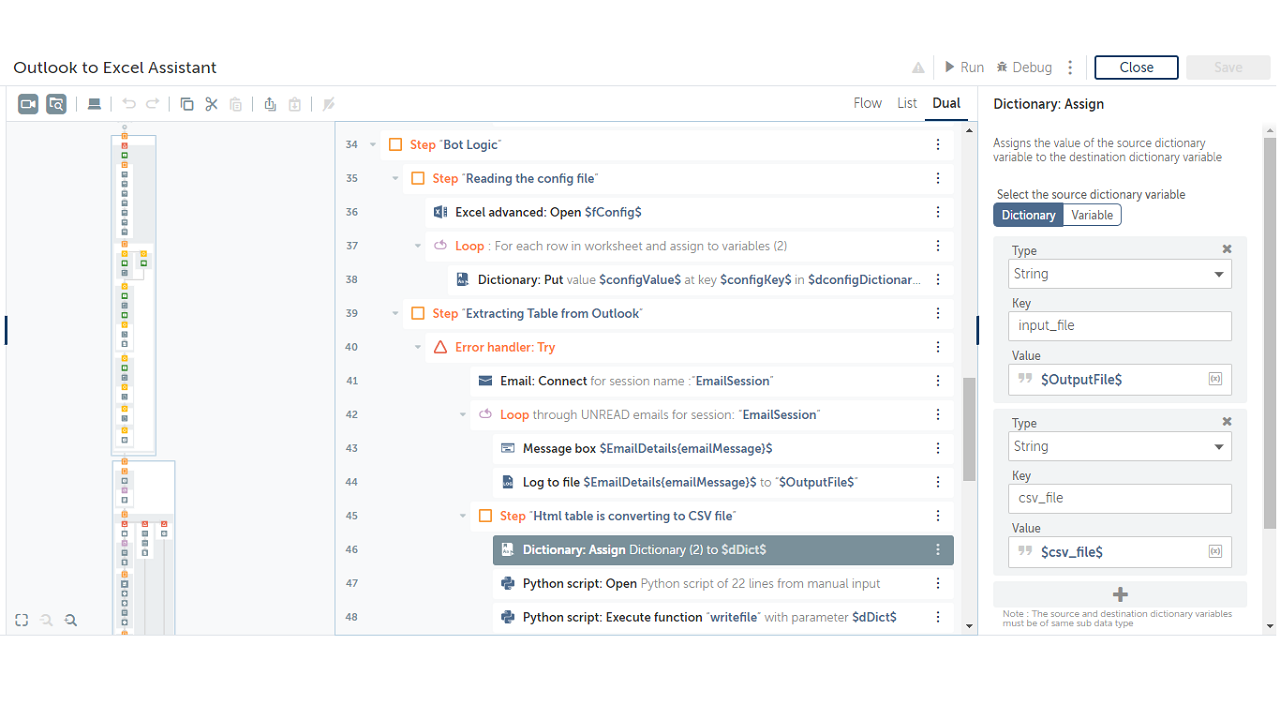Toggle the Step "Bot Logic" checkbox icon

[x=396, y=145]
